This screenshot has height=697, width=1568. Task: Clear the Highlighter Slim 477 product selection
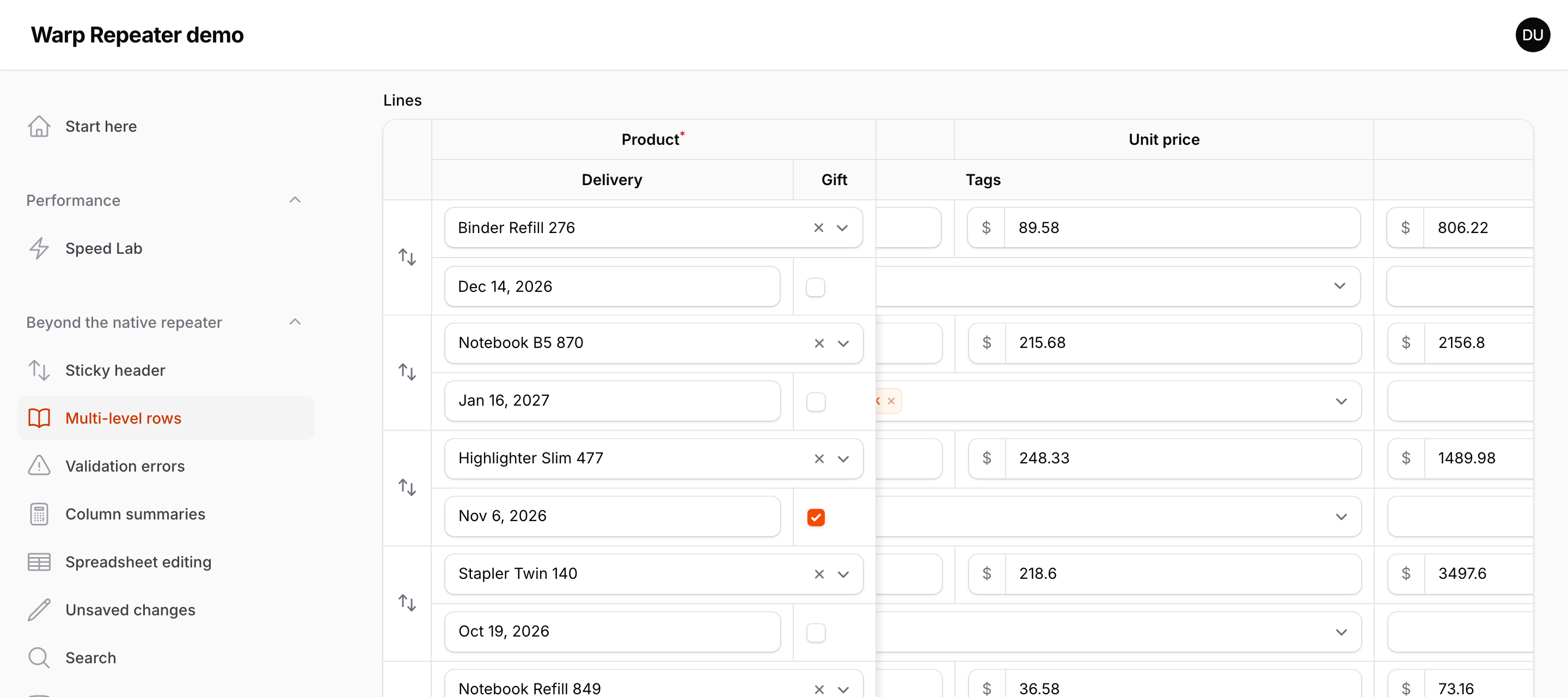point(819,458)
